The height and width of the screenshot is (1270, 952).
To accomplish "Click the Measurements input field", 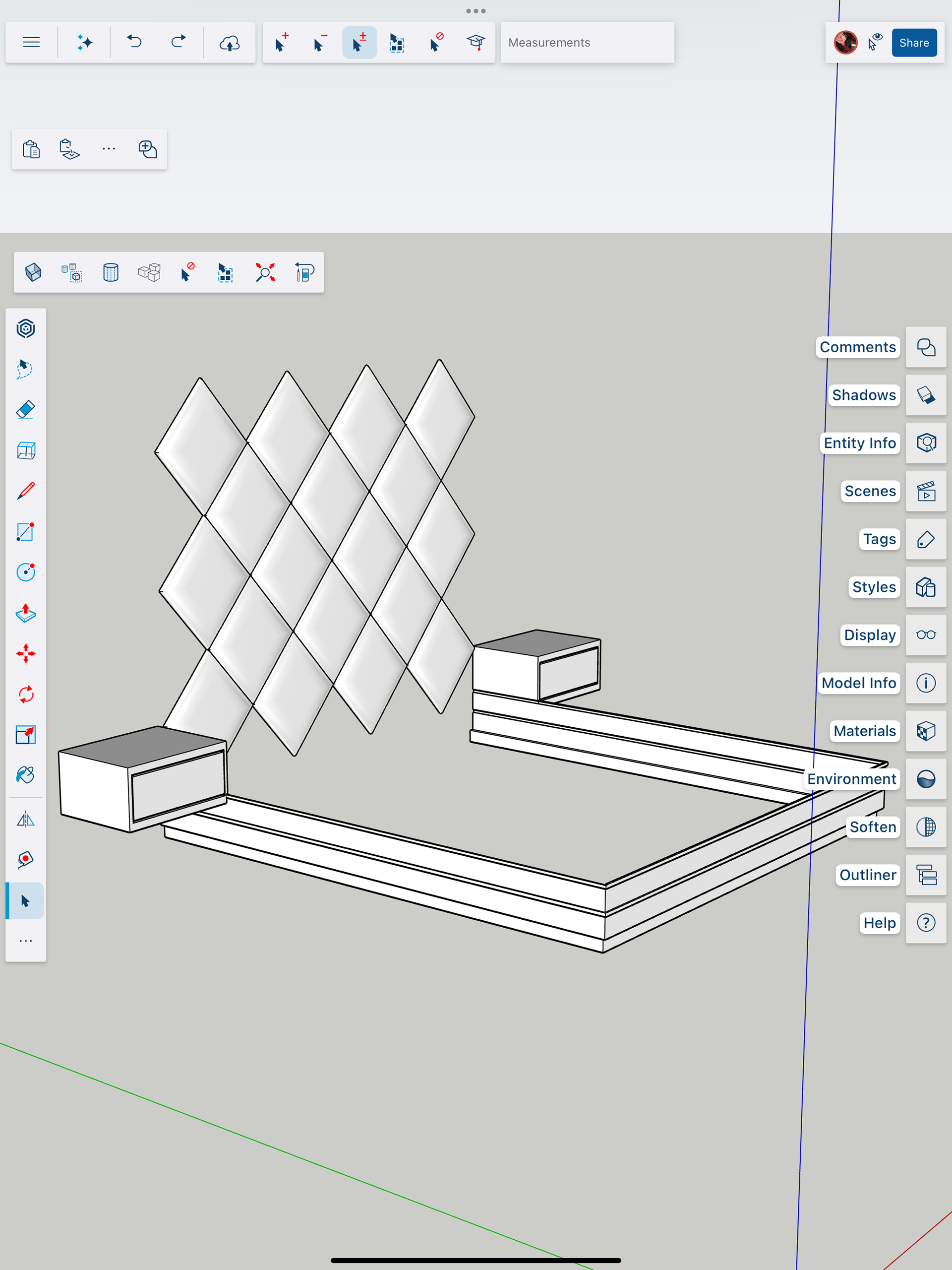I will point(587,43).
